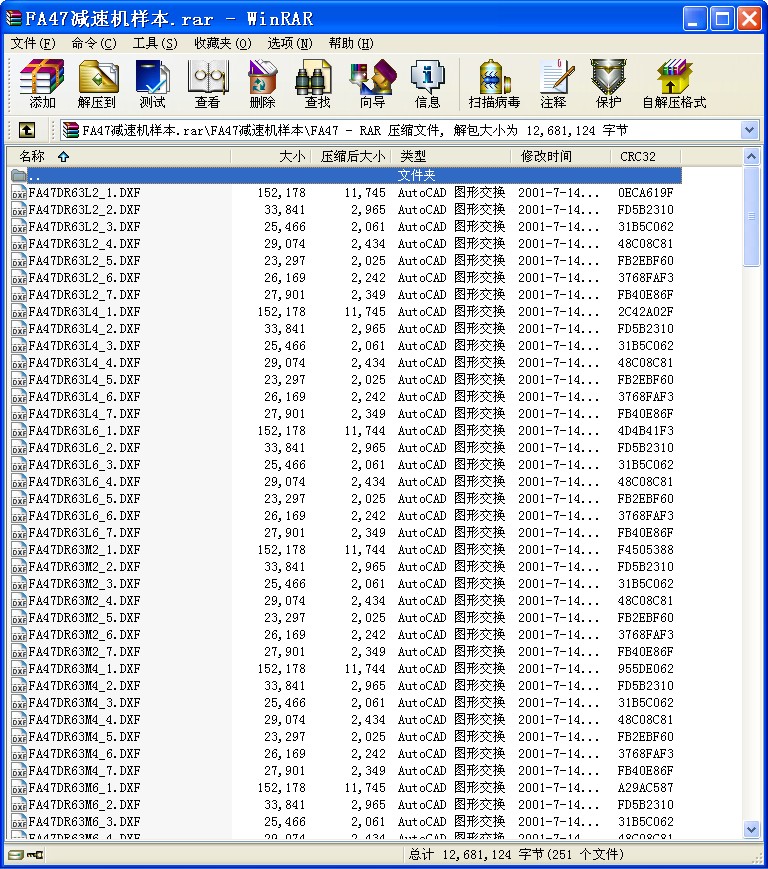Screen dimensions: 768x869
Task: Click the up-one-level folder button
Action: pyautogui.click(x=27, y=130)
